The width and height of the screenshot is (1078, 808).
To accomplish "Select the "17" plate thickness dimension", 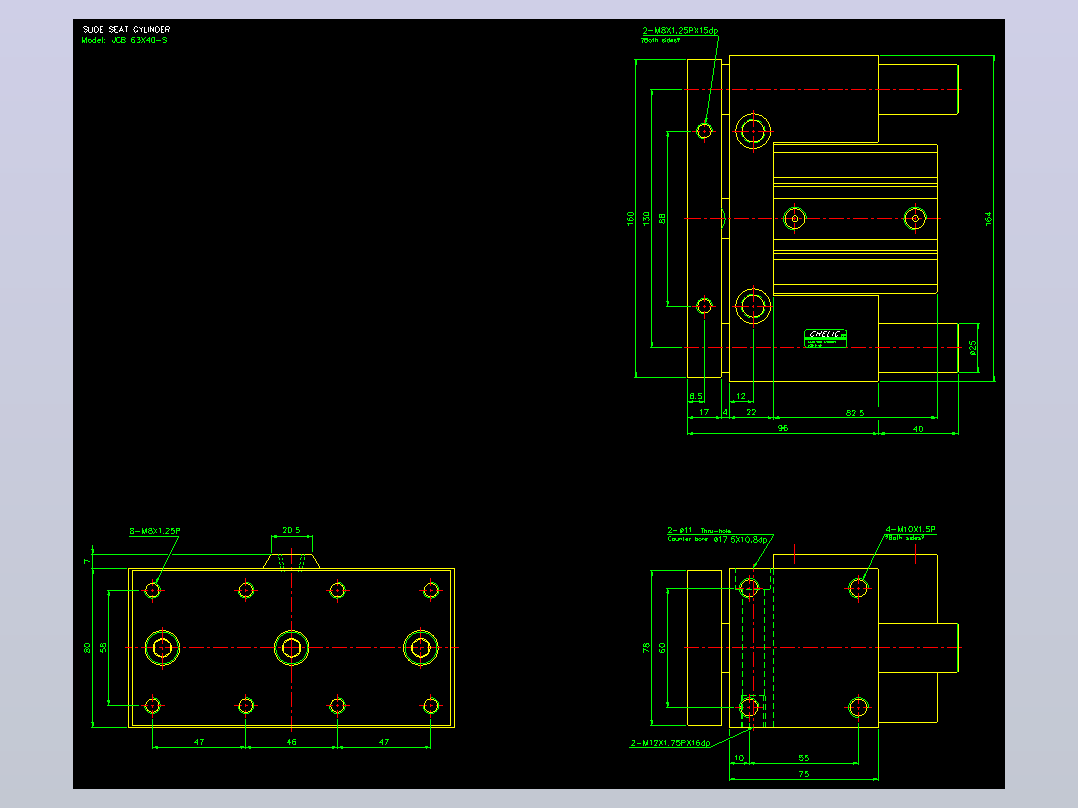I will 704,412.
